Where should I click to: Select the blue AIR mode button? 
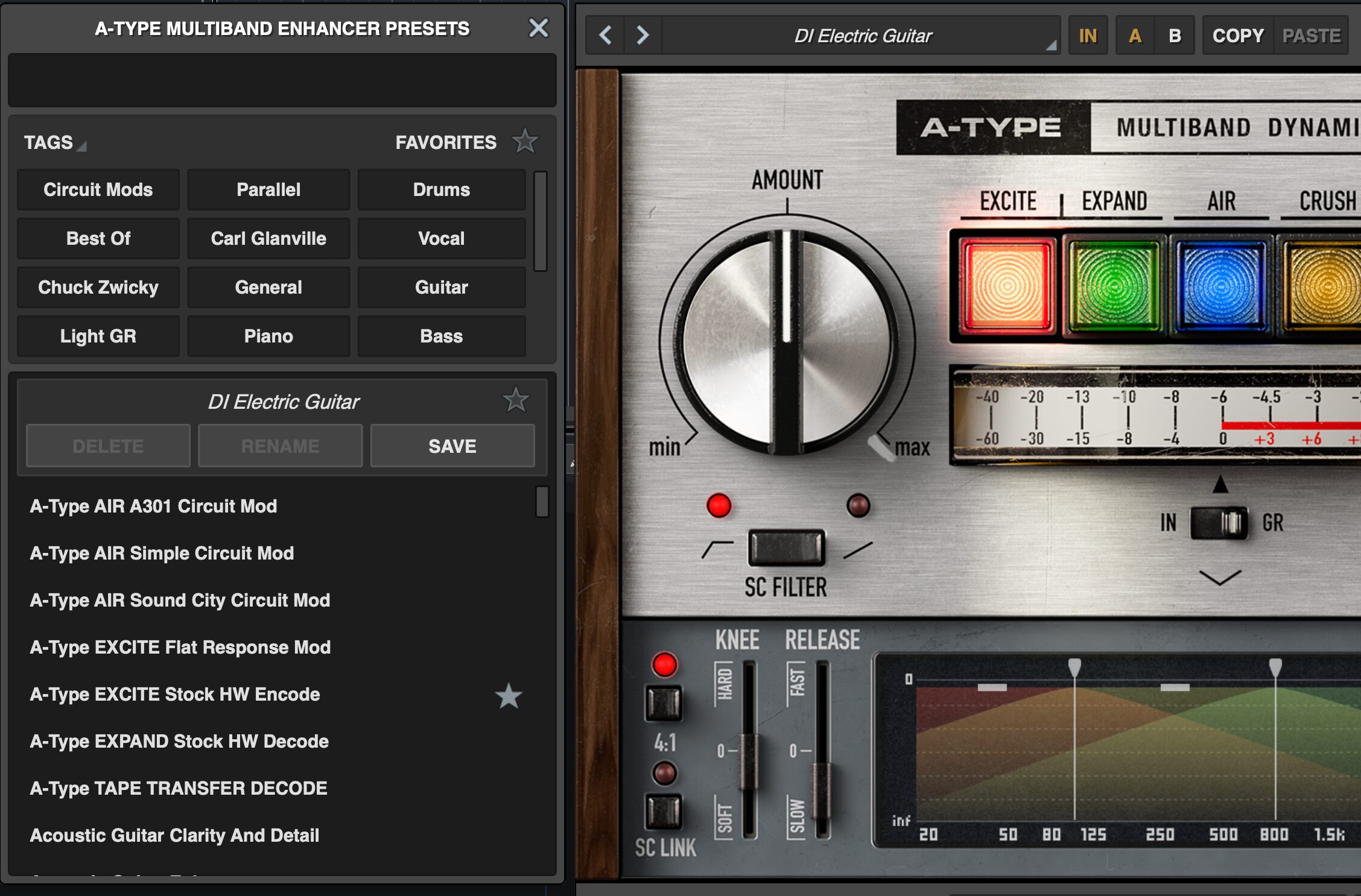pos(1220,285)
